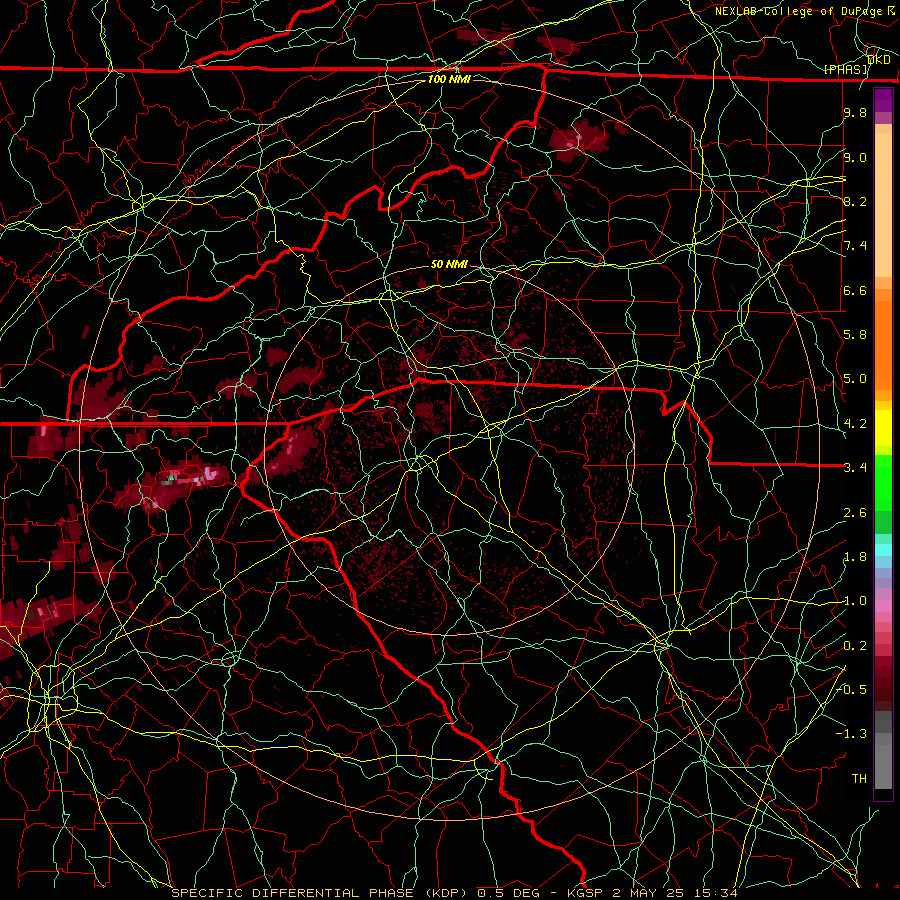Click the 9.0 value on the color scale
Screen dimensions: 900x900
pos(855,157)
